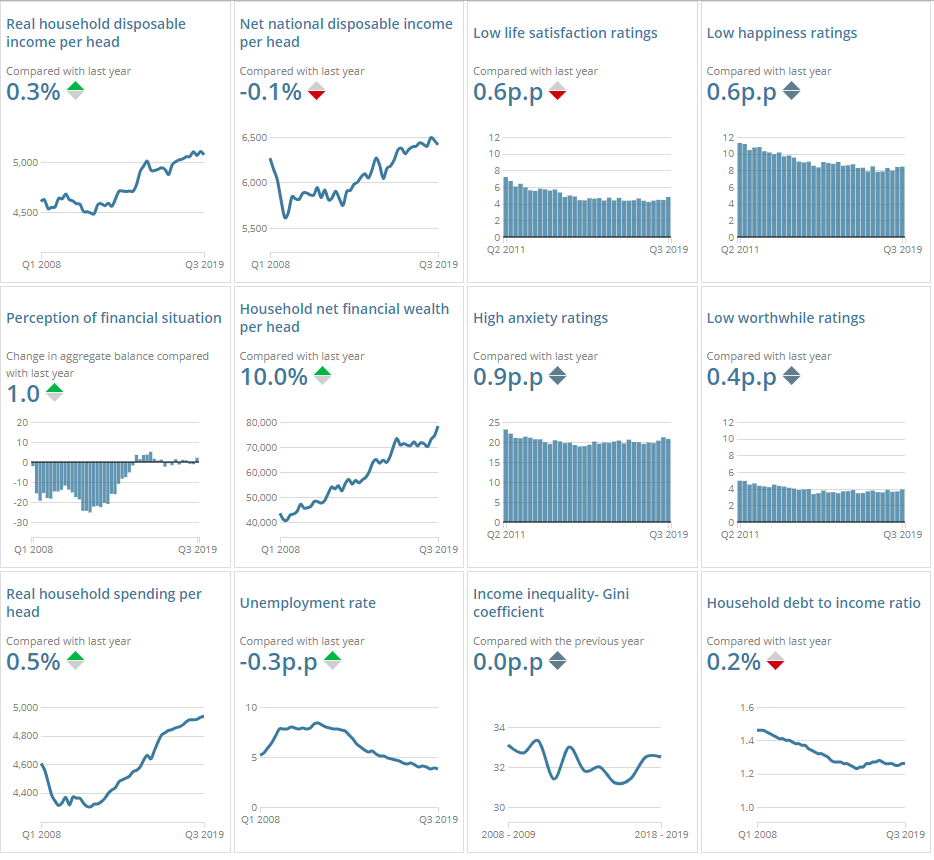Open the Household debt to income ratio title
934x860 pixels.
(x=813, y=603)
